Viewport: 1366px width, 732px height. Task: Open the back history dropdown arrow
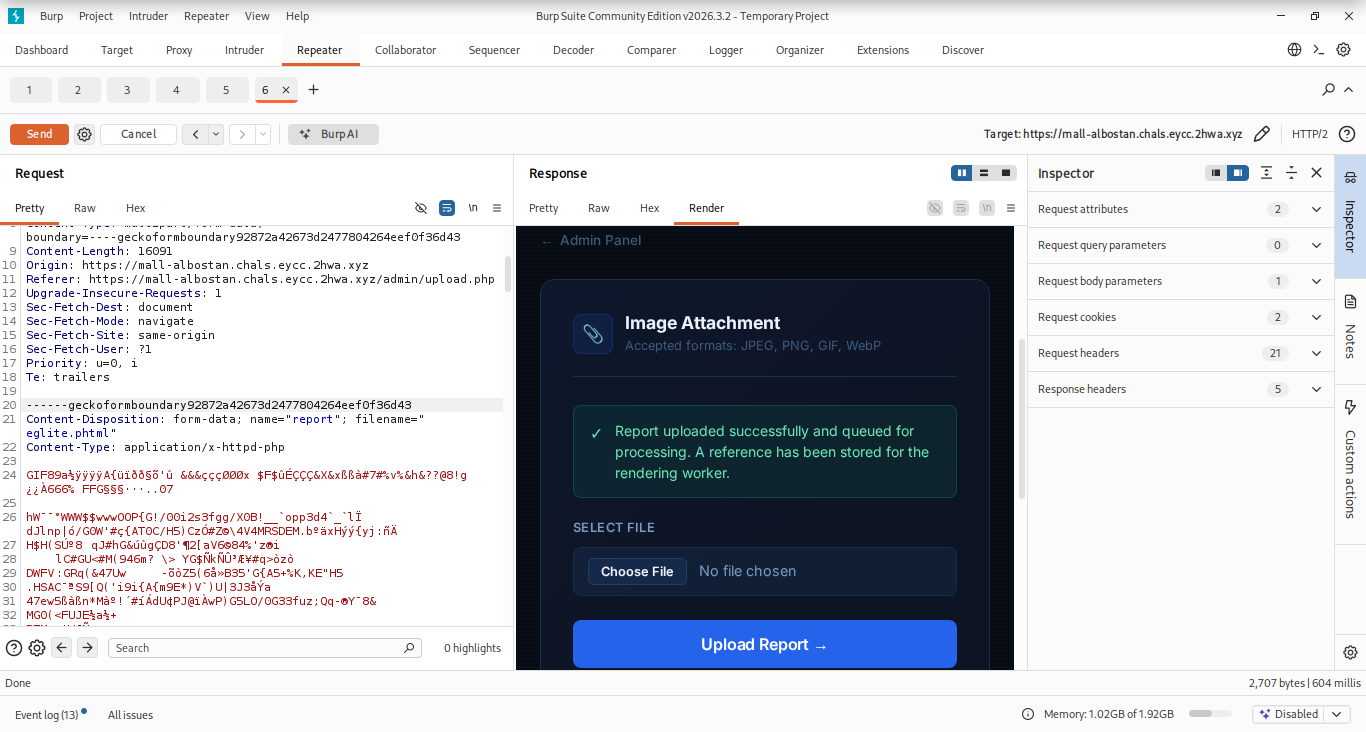click(x=215, y=134)
